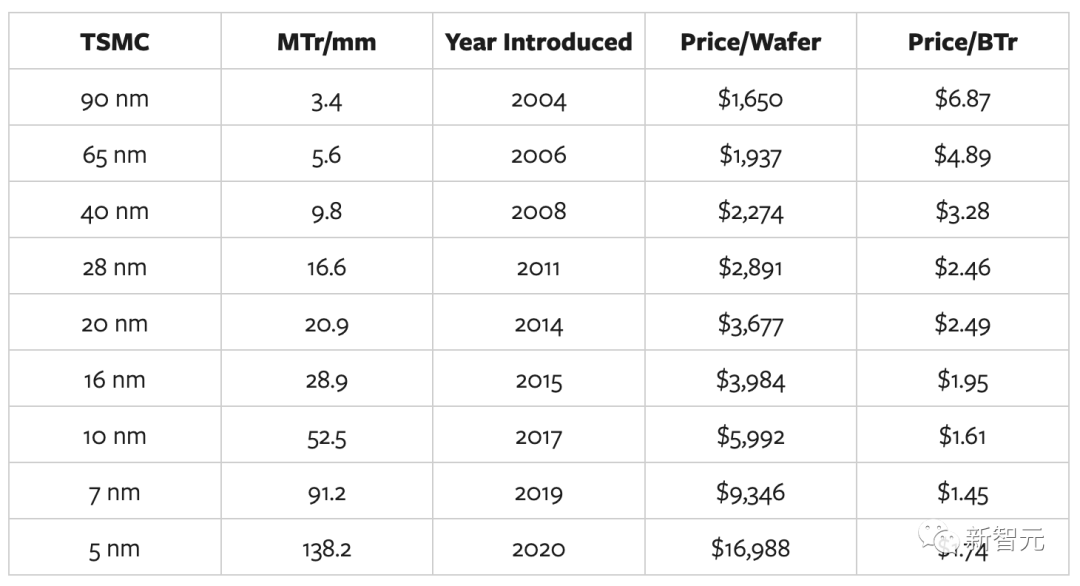Viewport: 1080px width, 586px height.
Task: Select the 2011 year cell
Action: click(538, 268)
